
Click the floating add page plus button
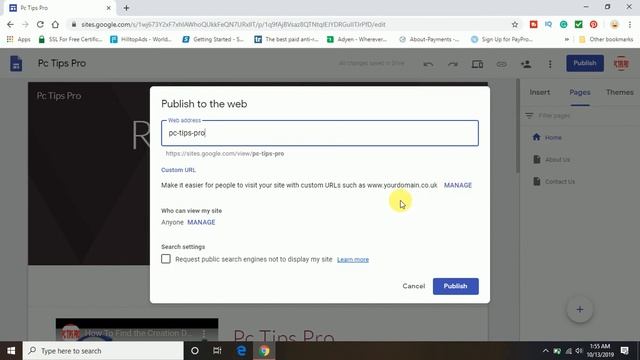click(580, 309)
